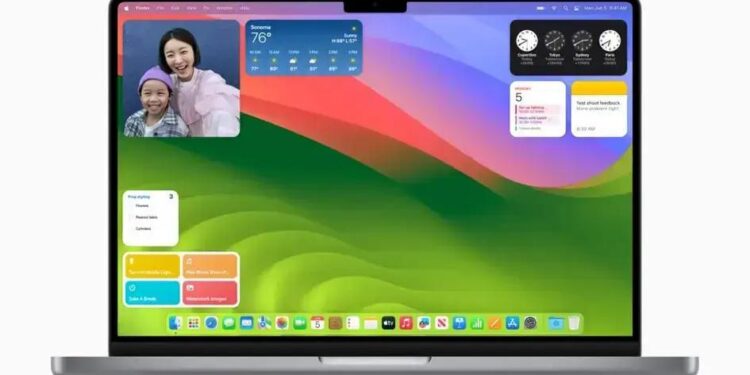Open the Calendar widget showing 5

pyautogui.click(x=538, y=109)
